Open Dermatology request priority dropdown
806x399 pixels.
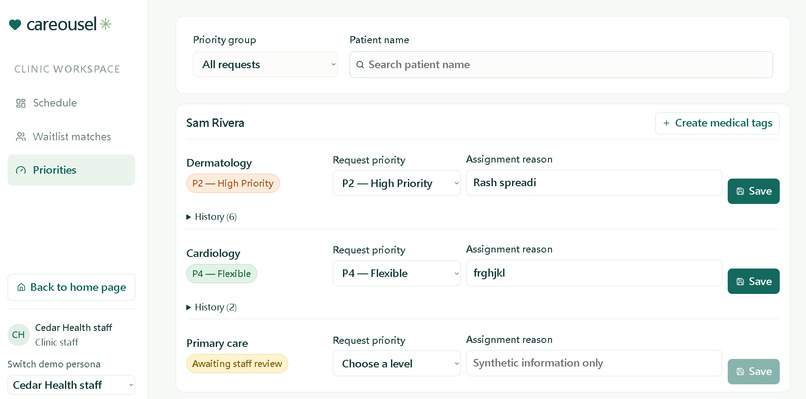(396, 184)
